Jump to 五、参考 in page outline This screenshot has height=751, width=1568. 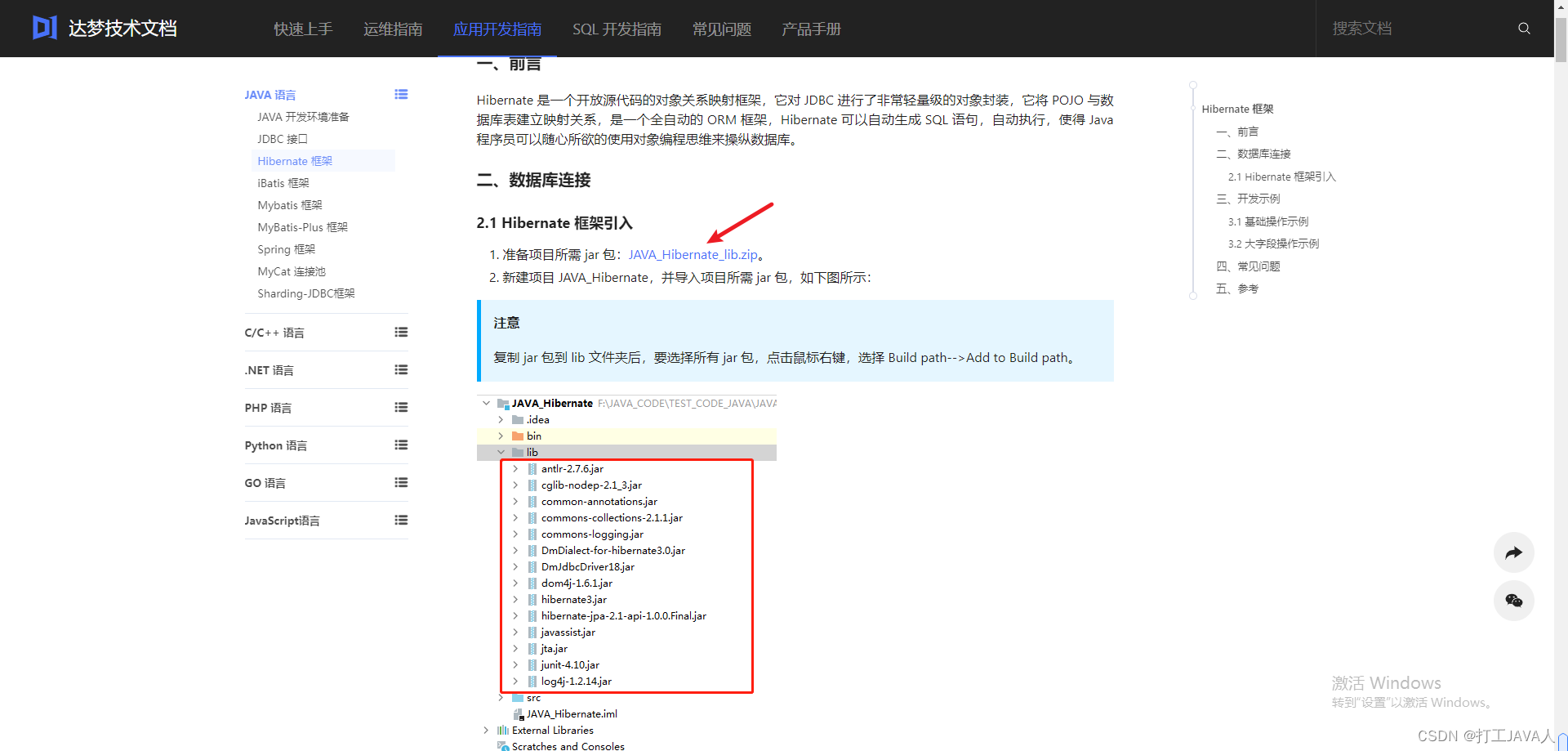pyautogui.click(x=1237, y=288)
